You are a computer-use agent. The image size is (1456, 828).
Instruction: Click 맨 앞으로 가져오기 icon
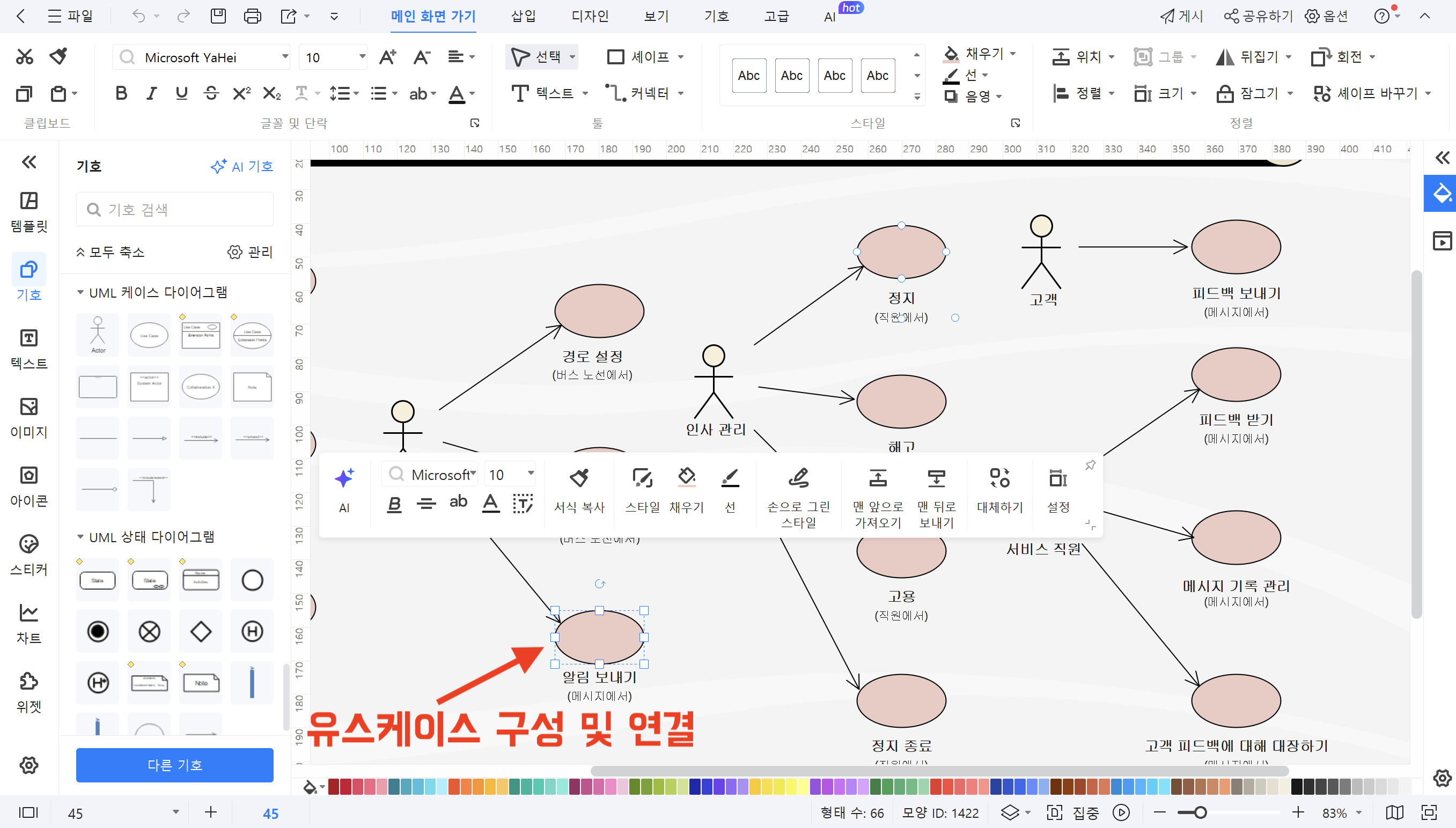pos(878,489)
